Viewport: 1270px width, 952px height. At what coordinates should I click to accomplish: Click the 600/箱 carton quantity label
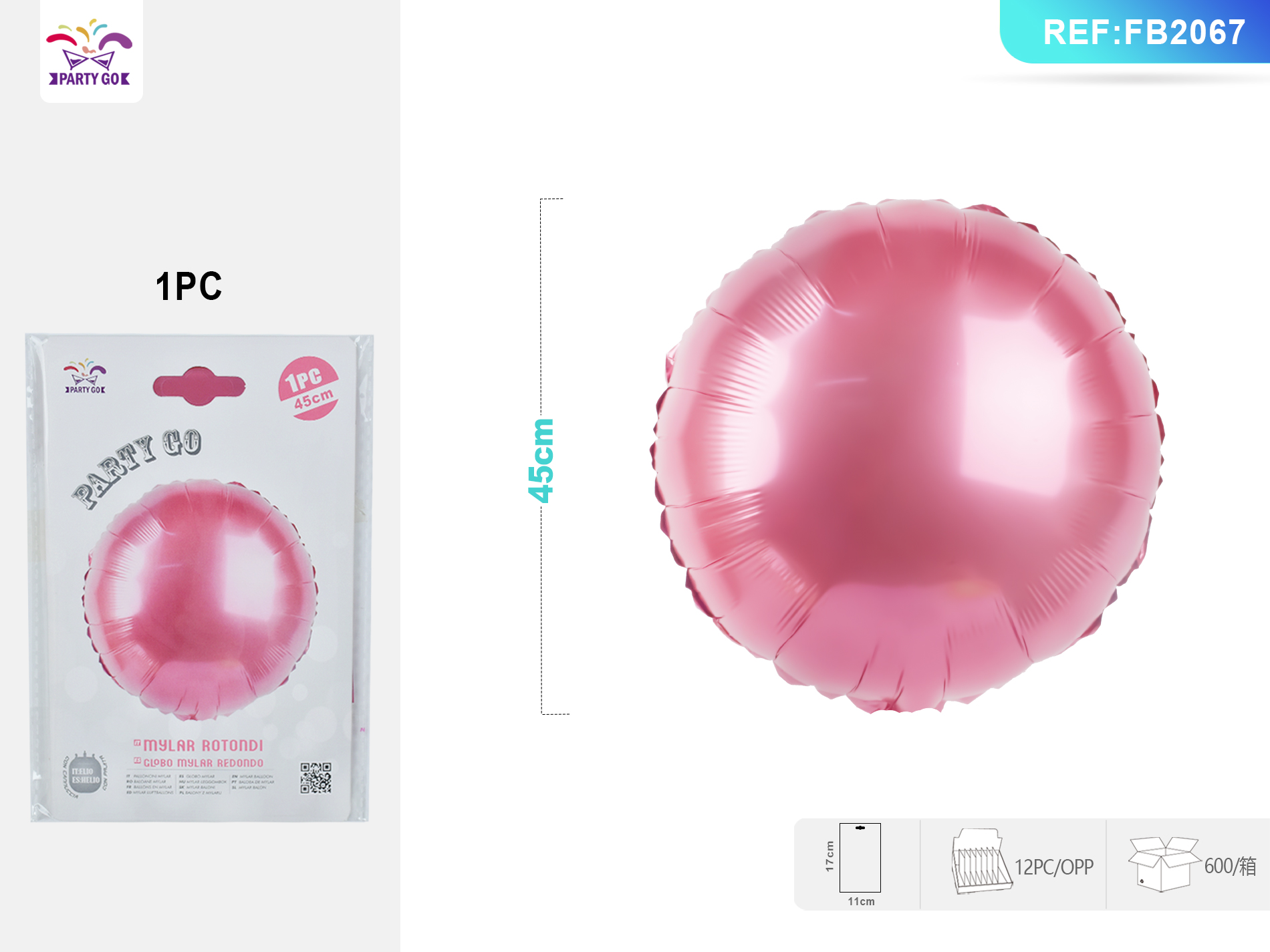[1230, 866]
